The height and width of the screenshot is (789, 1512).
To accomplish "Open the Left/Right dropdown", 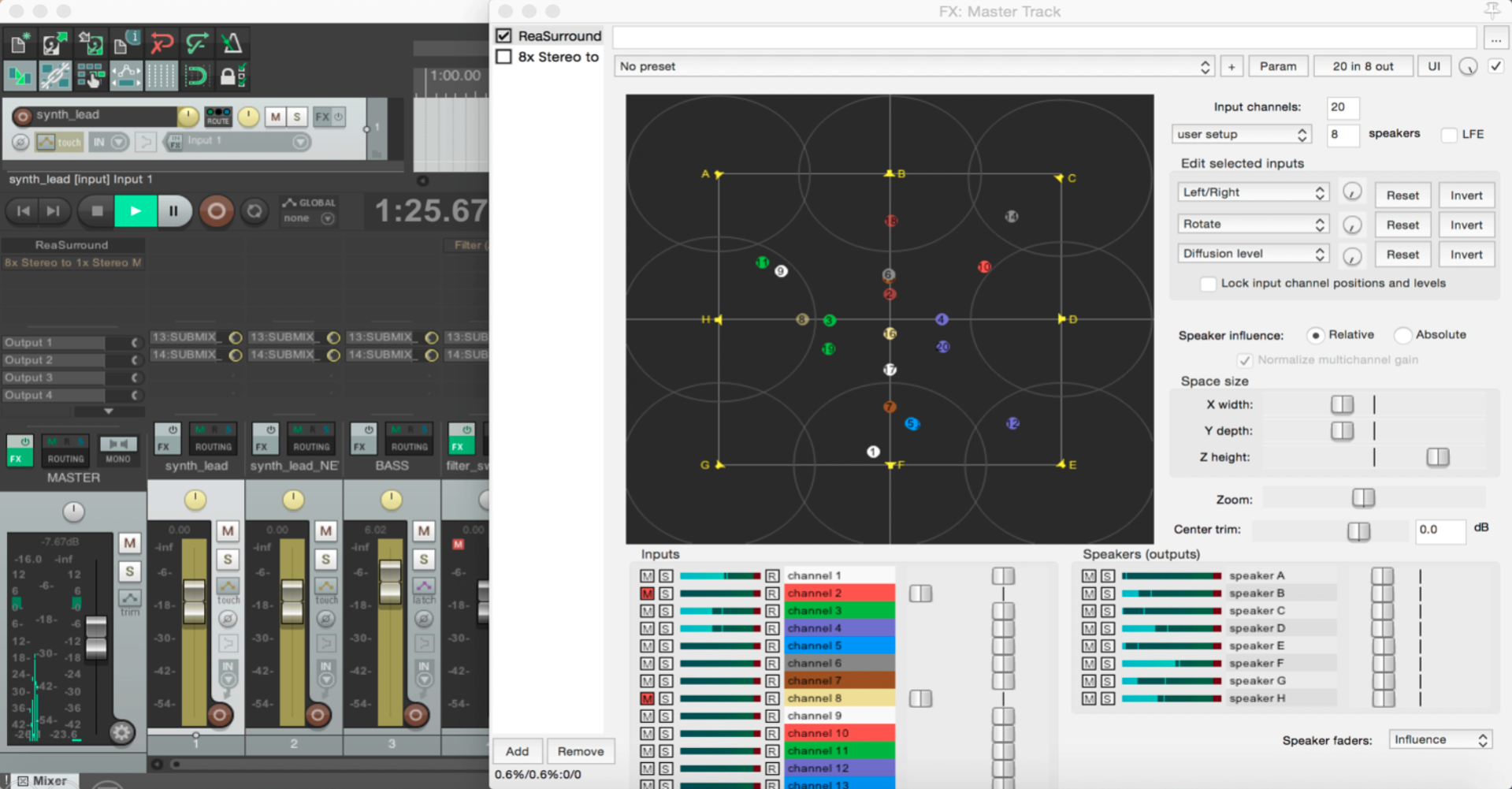I will (x=1254, y=192).
